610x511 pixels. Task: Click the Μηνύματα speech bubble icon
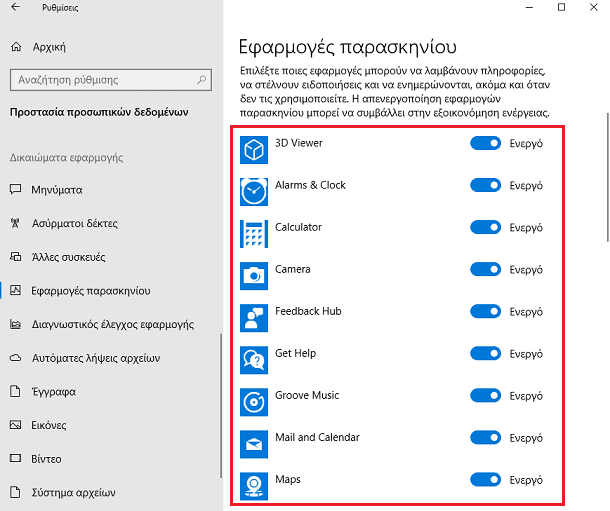15,189
